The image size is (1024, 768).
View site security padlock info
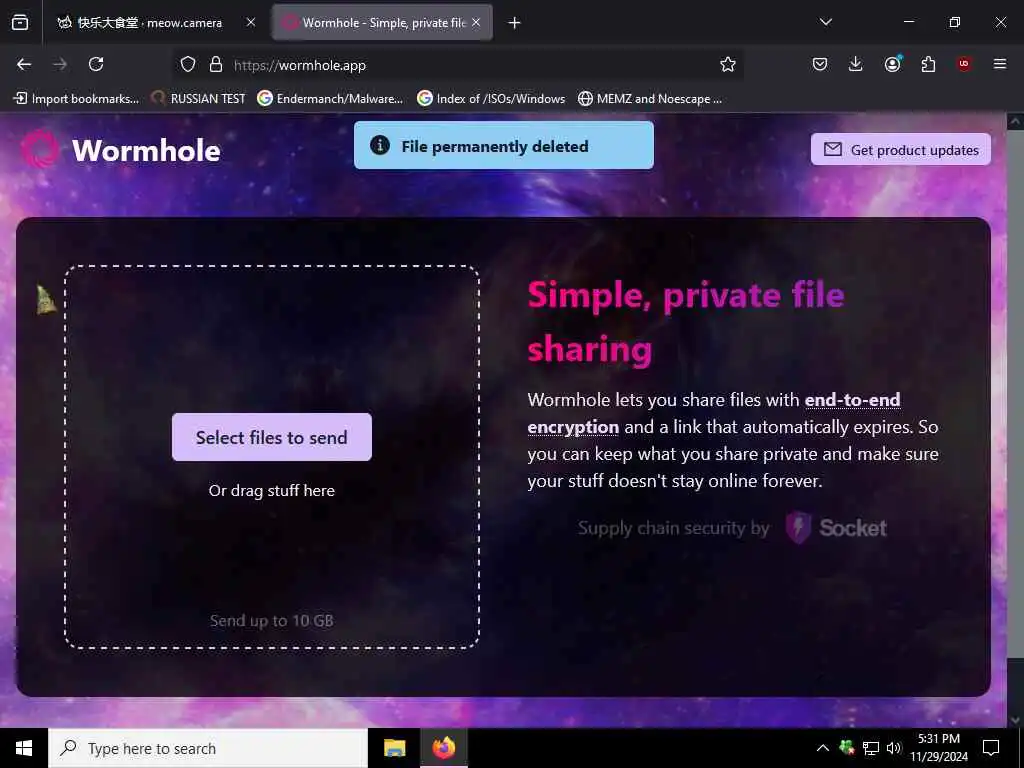coord(216,64)
